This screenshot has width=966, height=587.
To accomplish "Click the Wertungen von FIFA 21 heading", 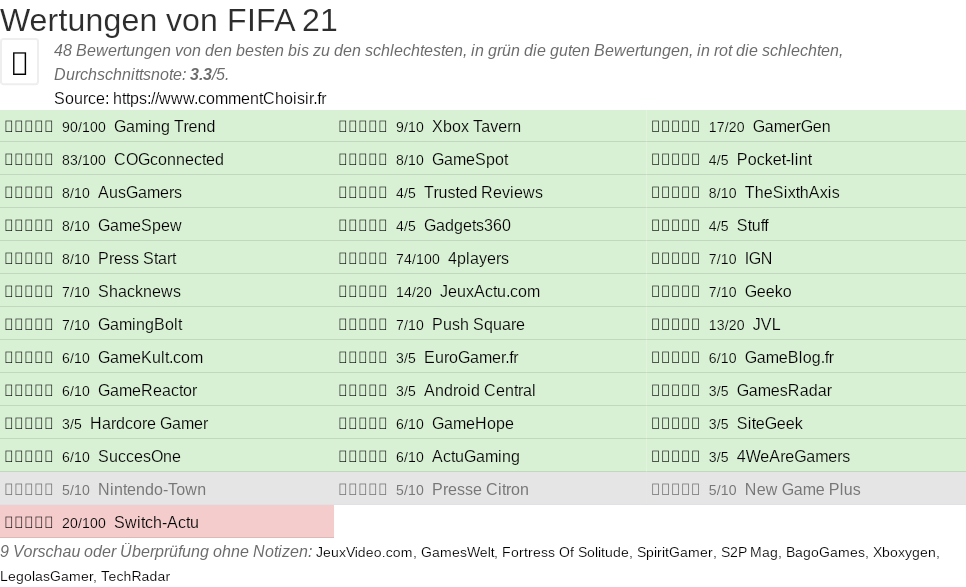I will click(x=169, y=20).
